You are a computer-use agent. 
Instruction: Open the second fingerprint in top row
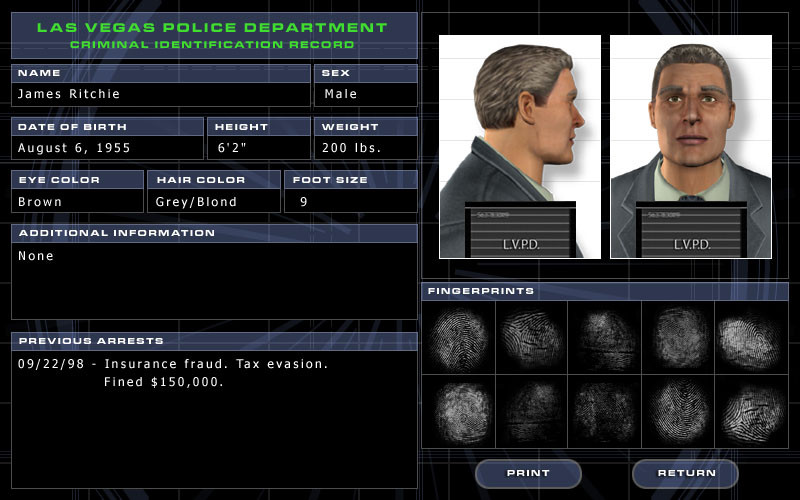pos(532,338)
